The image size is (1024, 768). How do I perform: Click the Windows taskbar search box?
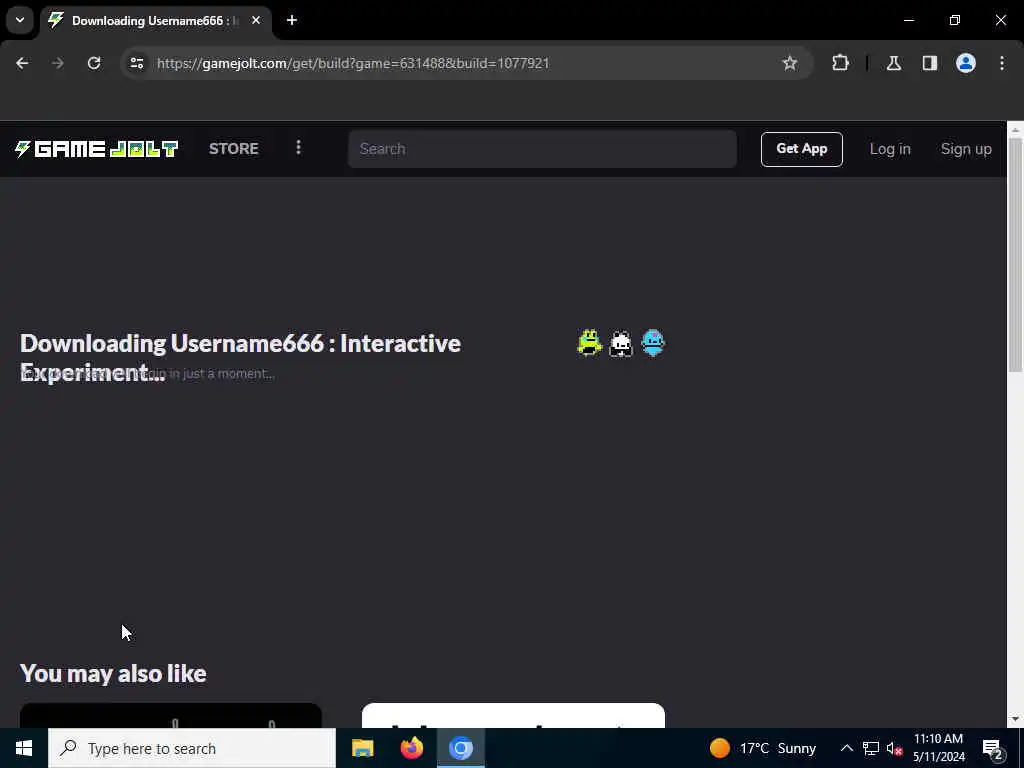(192, 748)
